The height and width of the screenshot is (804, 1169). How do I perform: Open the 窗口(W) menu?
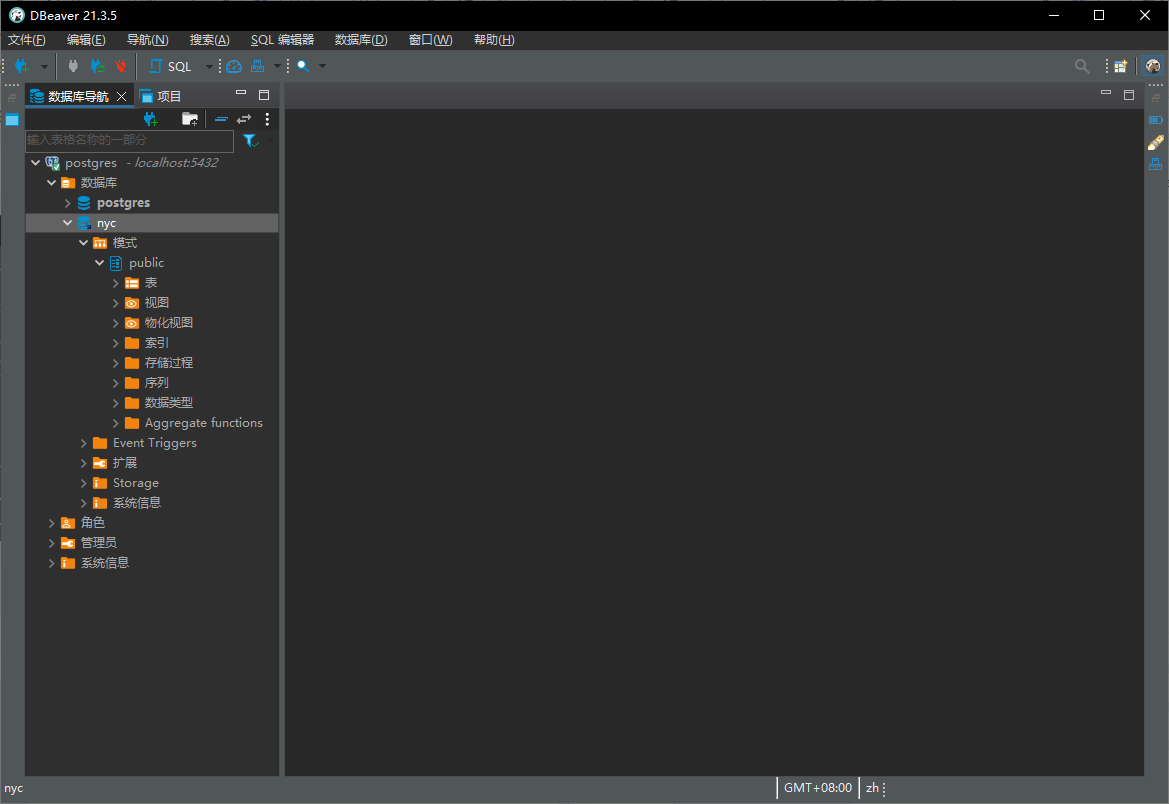click(430, 40)
